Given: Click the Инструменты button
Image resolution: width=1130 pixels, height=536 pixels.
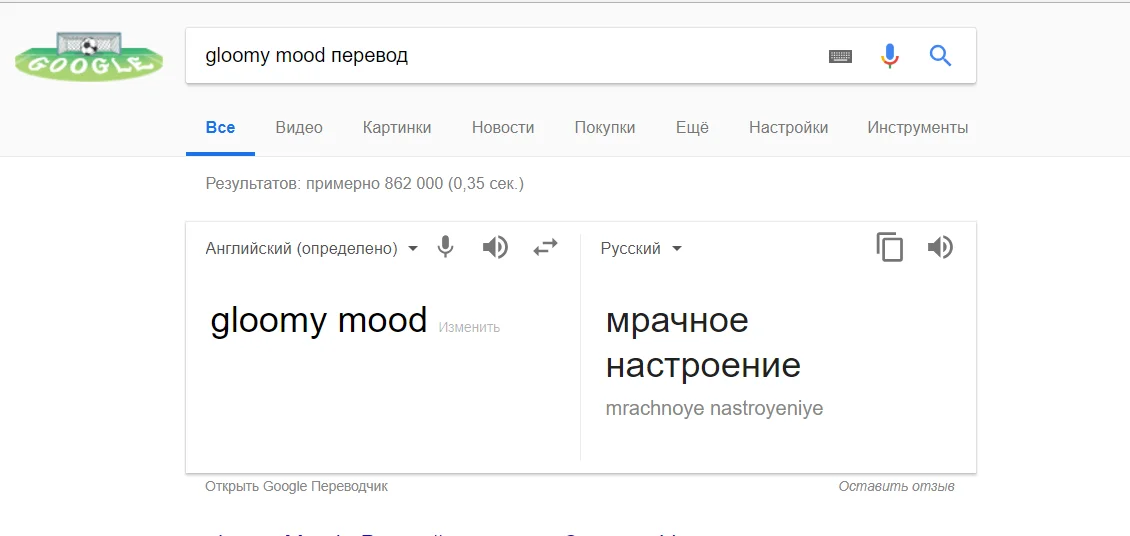Looking at the screenshot, I should click(917, 128).
